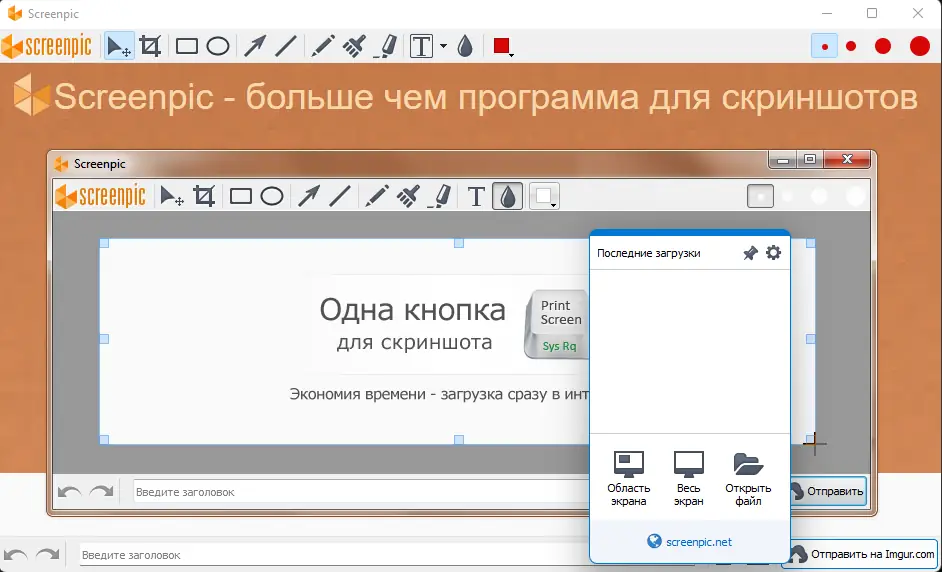This screenshot has width=942, height=572.
Task: Minimize the outer Screenpic window
Action: pyautogui.click(x=827, y=13)
